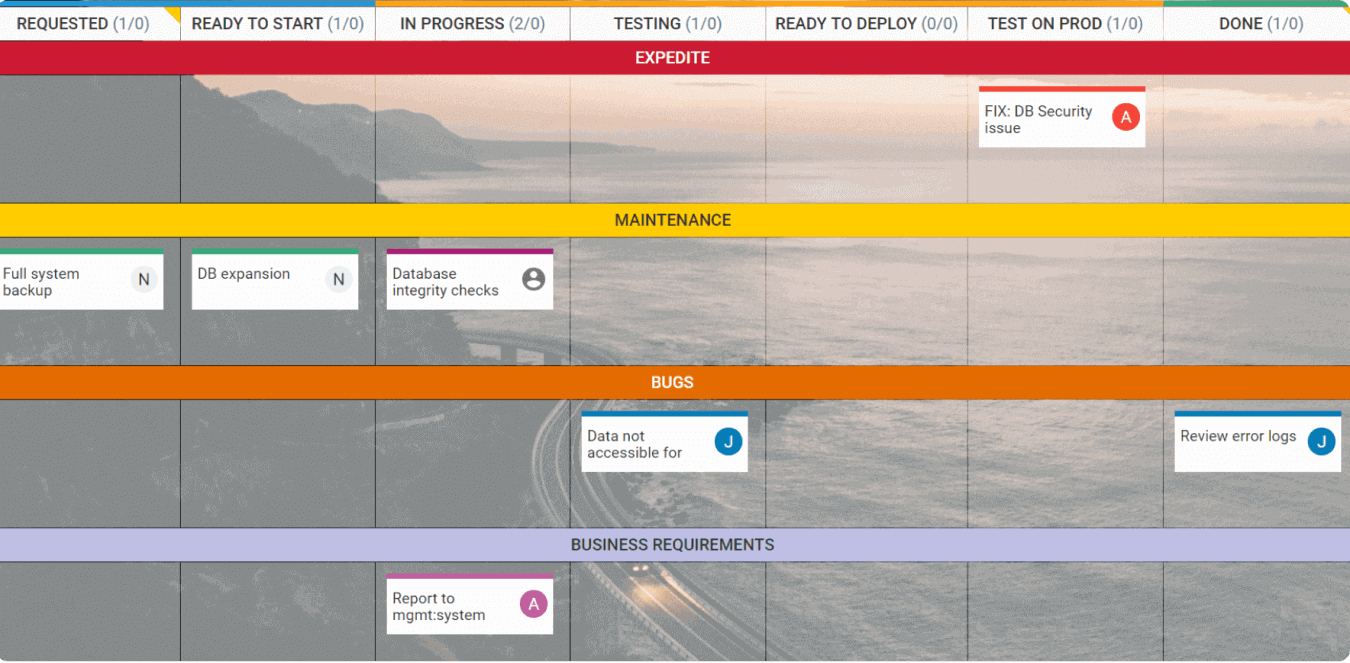Collapse the MAINTENANCE swimlane

[672, 220]
